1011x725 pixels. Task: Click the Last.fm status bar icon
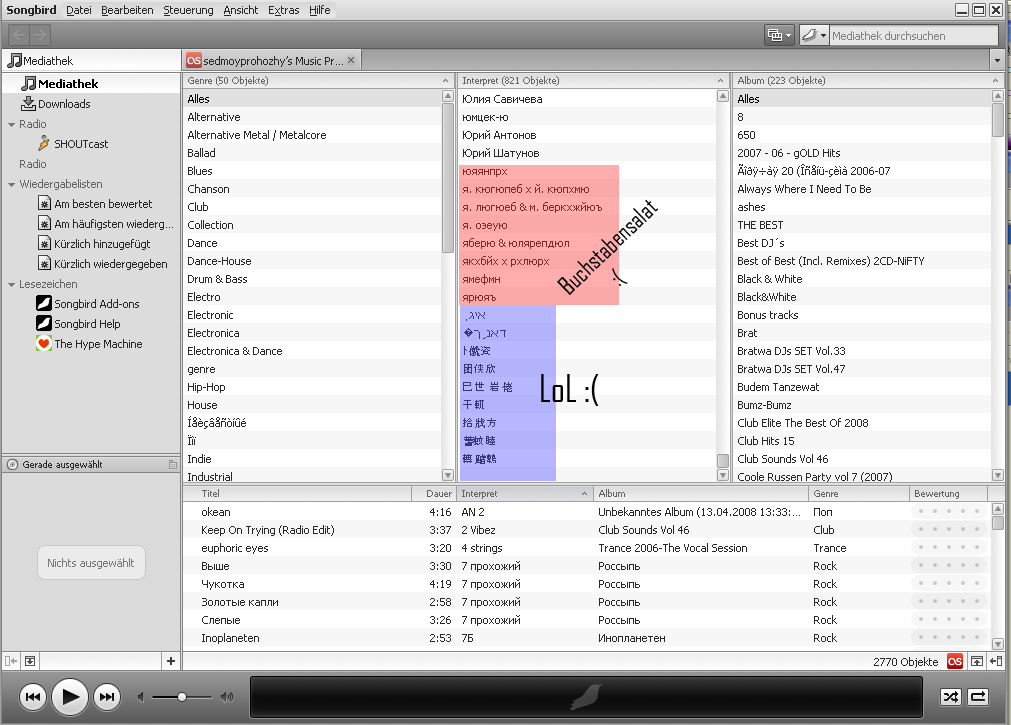coord(955,661)
